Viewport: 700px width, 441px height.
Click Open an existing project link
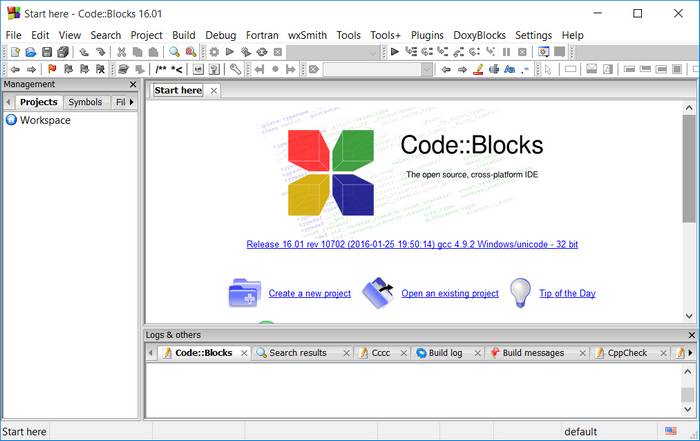[450, 294]
